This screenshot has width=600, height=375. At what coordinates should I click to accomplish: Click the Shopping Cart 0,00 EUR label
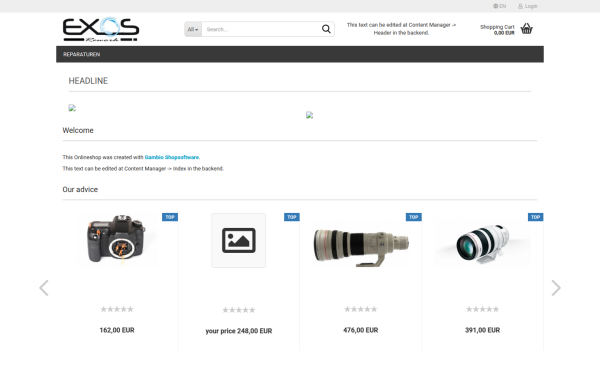pos(497,30)
